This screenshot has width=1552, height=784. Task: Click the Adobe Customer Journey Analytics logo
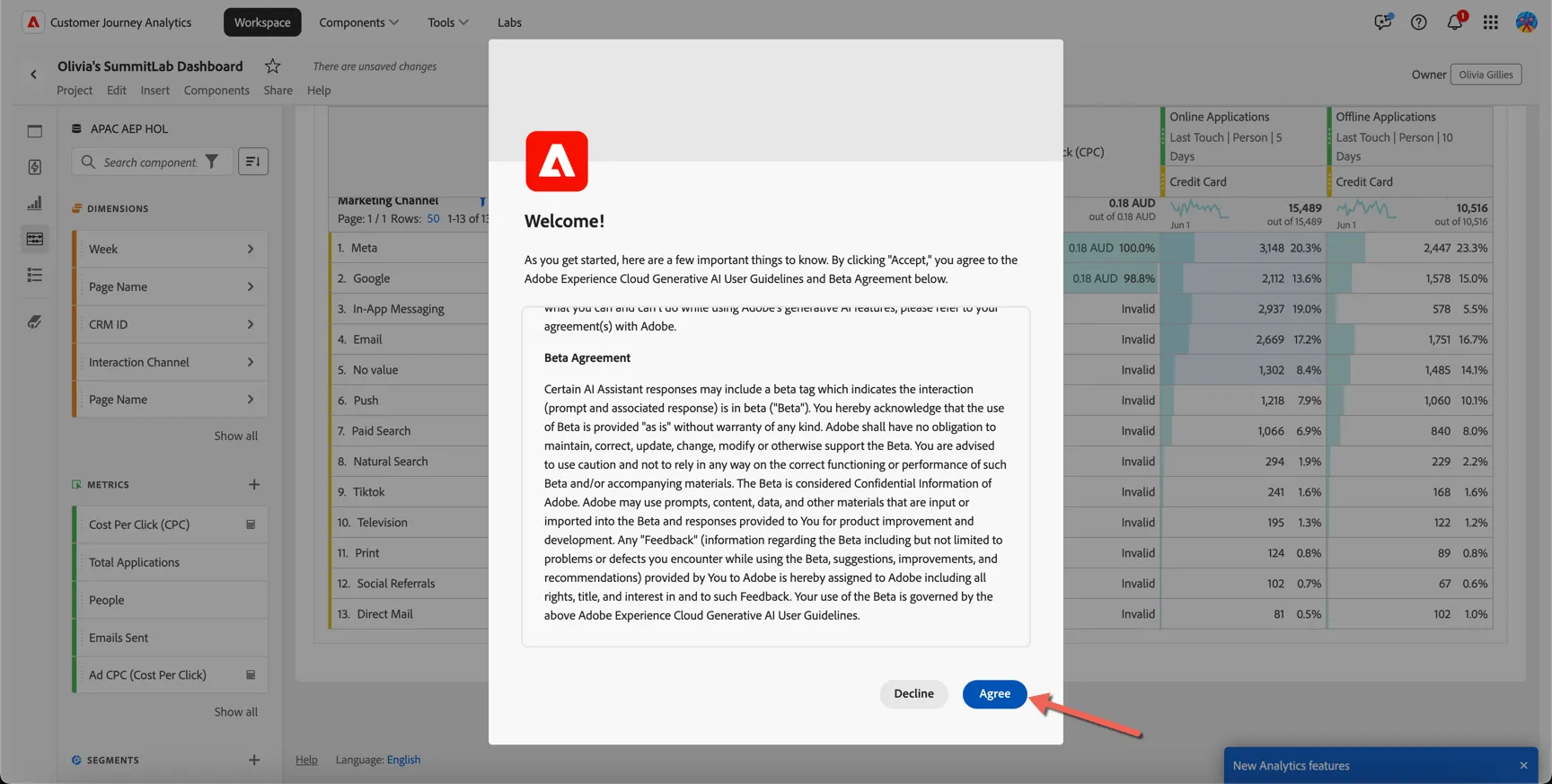point(33,22)
